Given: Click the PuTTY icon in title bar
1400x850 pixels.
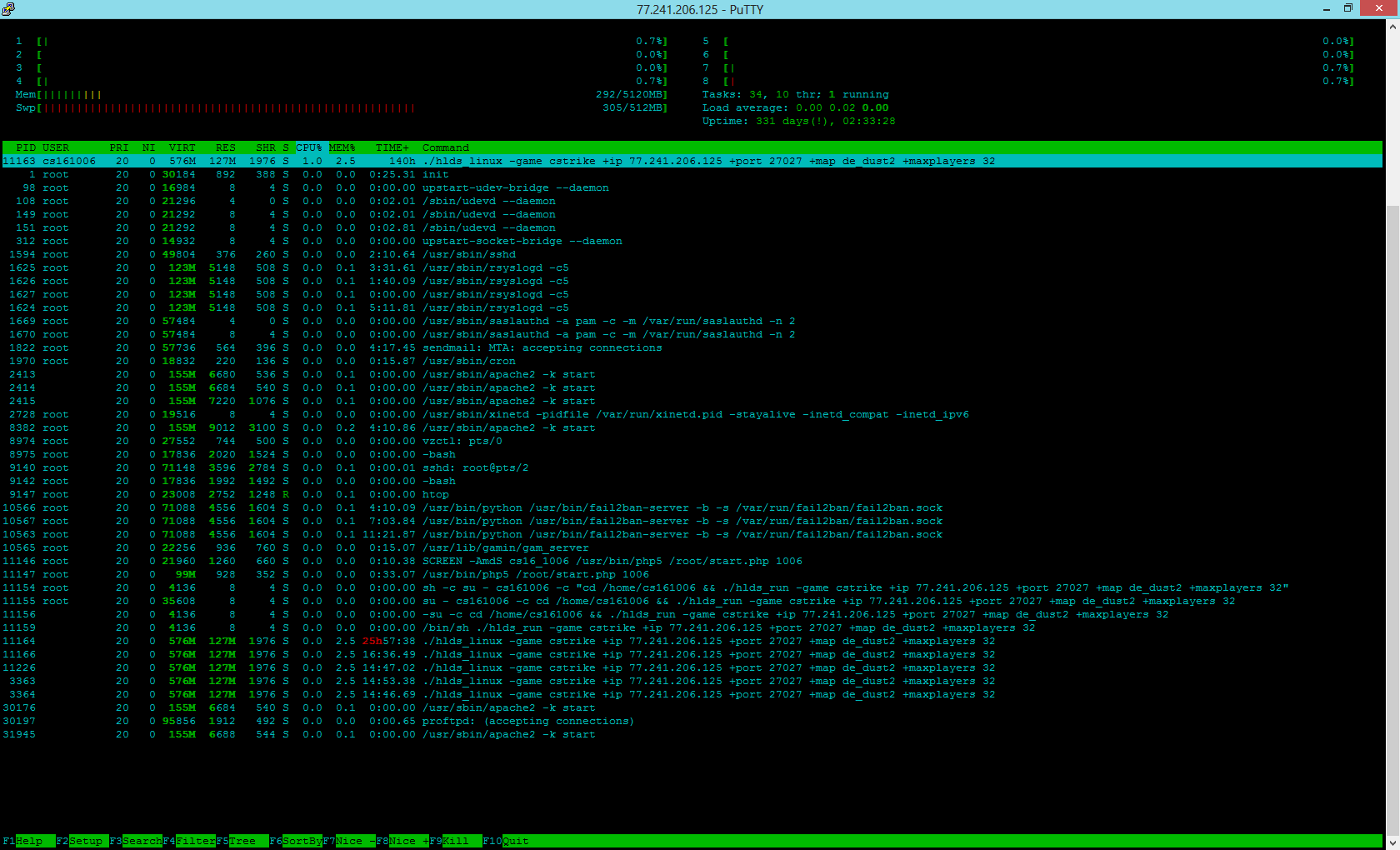Looking at the screenshot, I should click(x=8, y=9).
